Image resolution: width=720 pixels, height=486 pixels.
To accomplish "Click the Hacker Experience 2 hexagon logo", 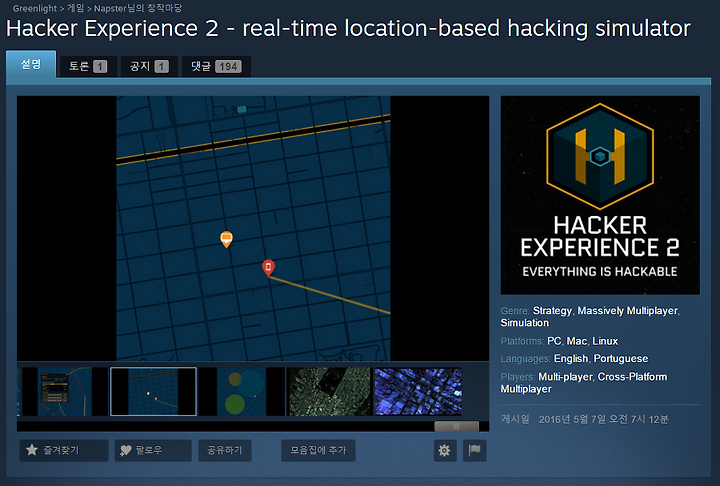I will click(600, 157).
